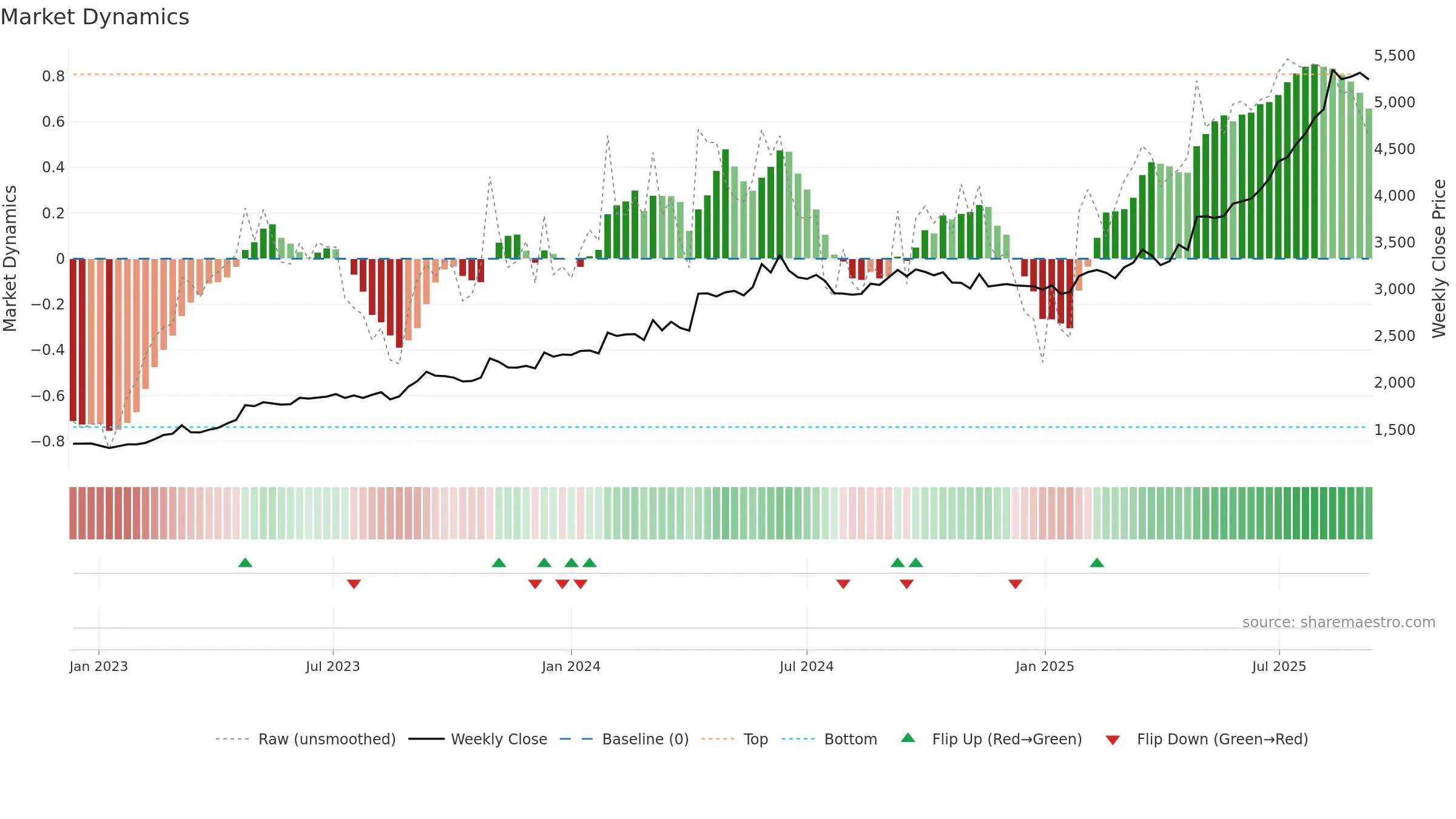Screen dimensions: 1456x819
Task: Click the last green flip-up marker after Jan 2025
Action: pos(1097,562)
